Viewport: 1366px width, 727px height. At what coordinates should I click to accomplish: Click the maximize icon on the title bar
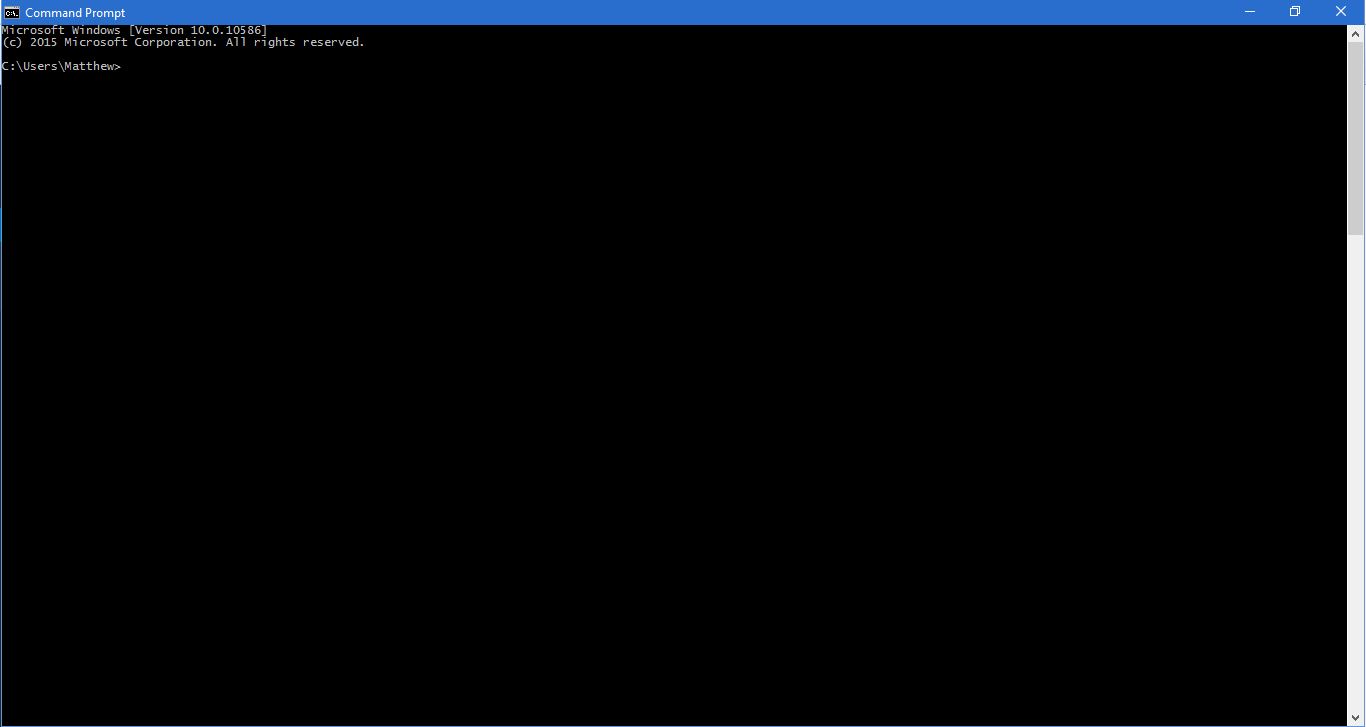[x=1295, y=11]
